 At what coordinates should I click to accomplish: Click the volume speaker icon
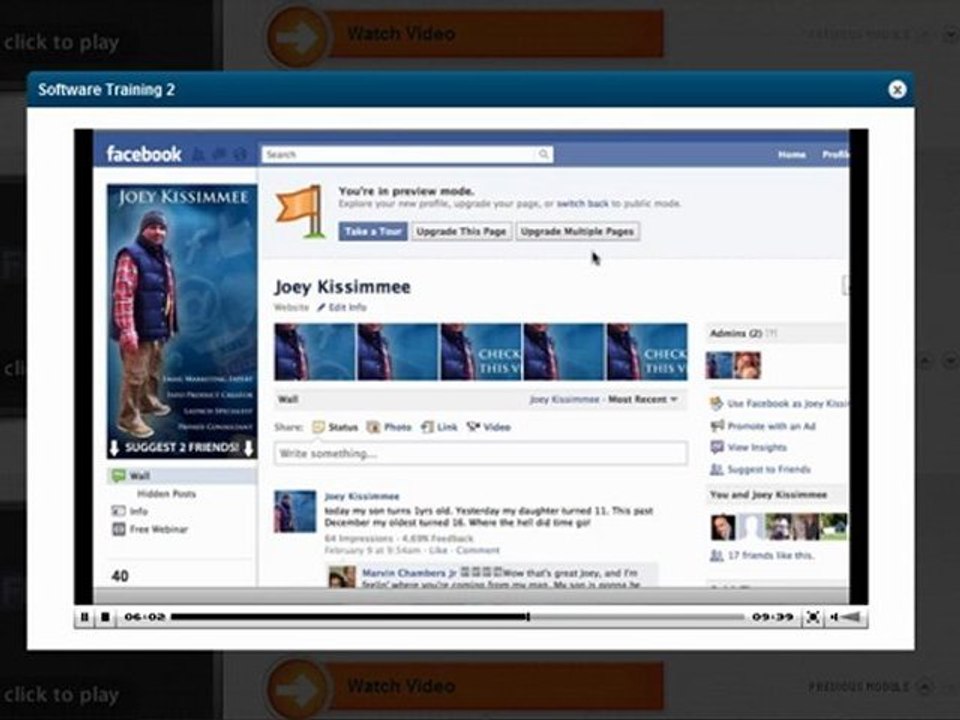pos(846,617)
